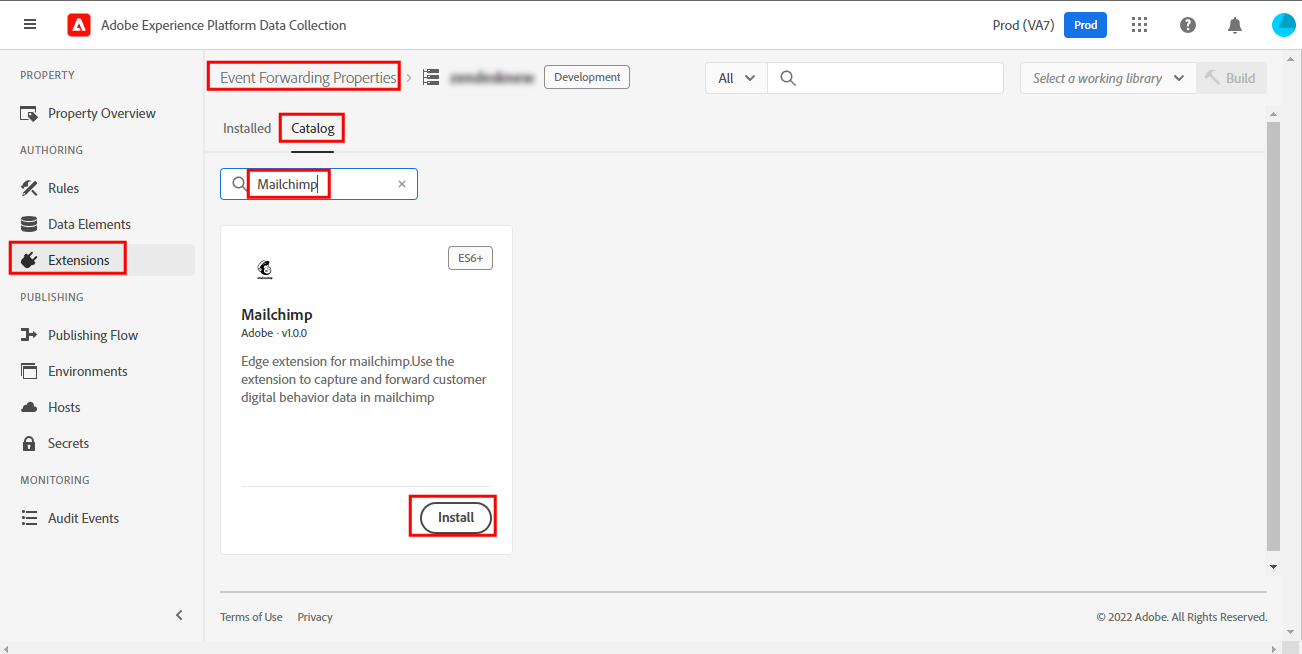Click the Hosts cloud icon

pyautogui.click(x=29, y=407)
